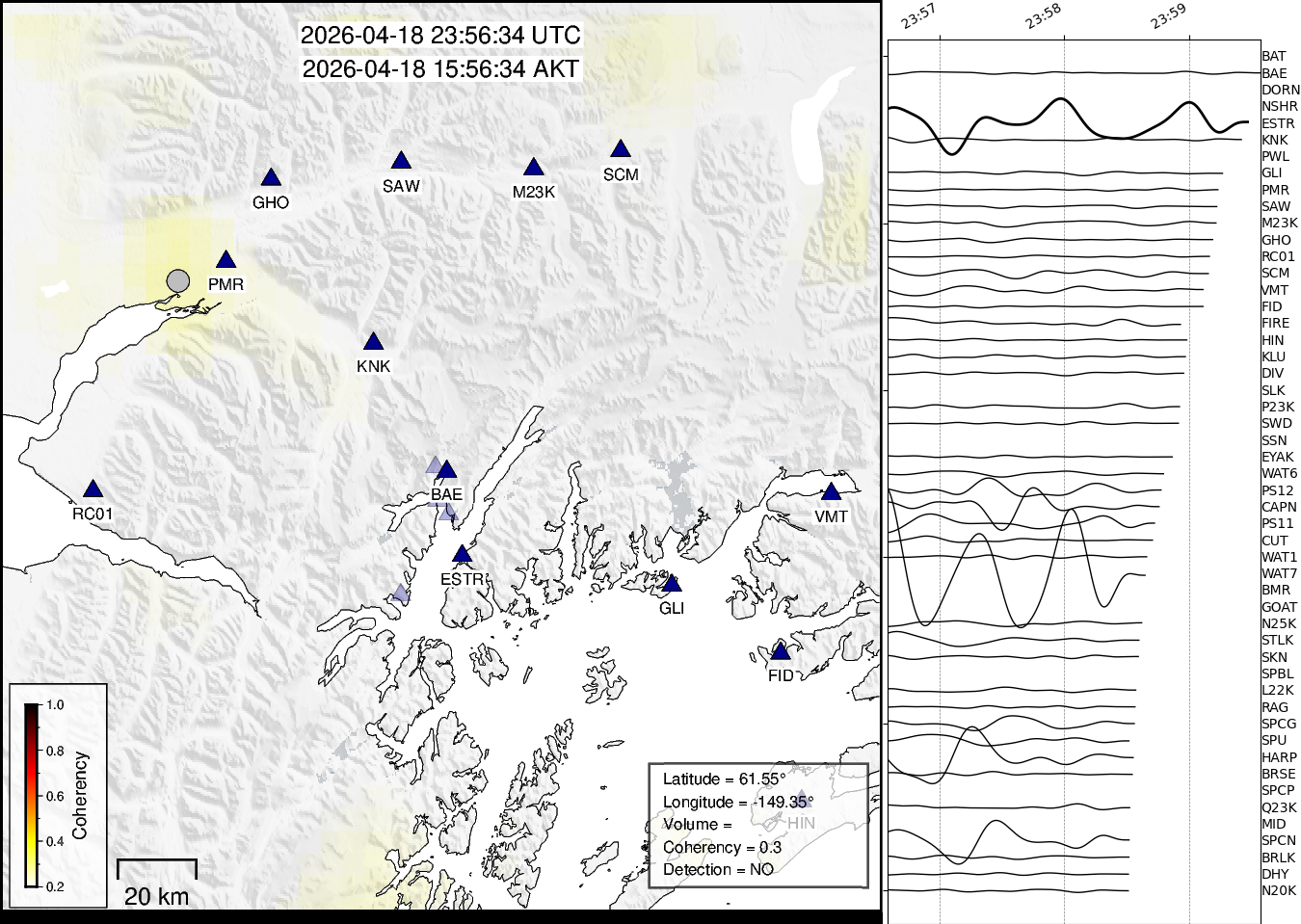This screenshot has width=1301, height=924.
Task: Select the KNK station triangle marker
Action: pos(373,342)
